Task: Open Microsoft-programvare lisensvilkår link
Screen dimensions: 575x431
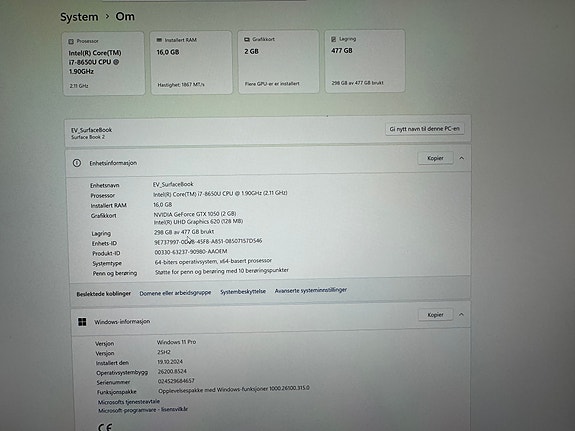Action: (x=143, y=410)
